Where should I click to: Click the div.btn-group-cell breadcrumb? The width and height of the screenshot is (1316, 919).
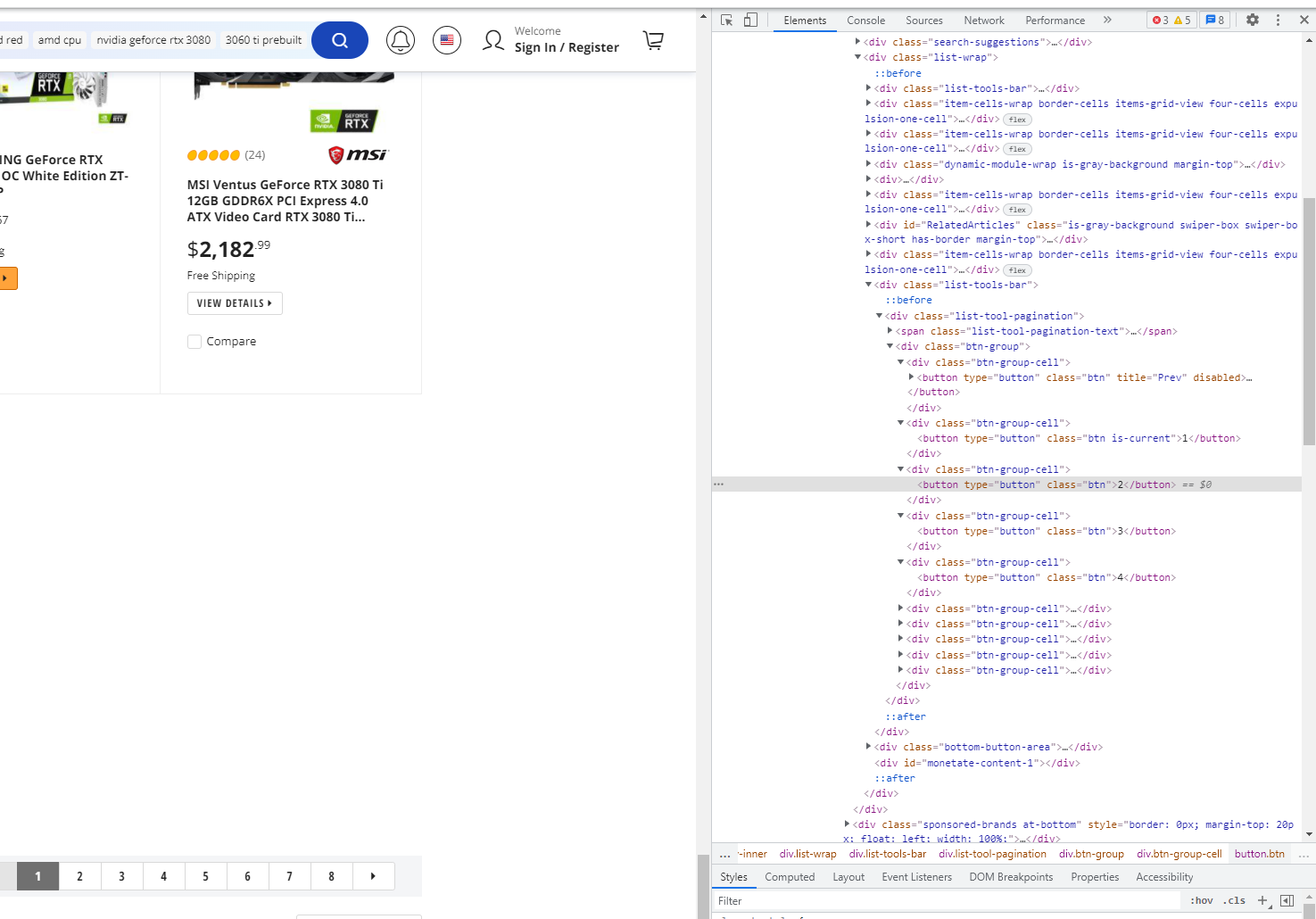(x=1179, y=854)
